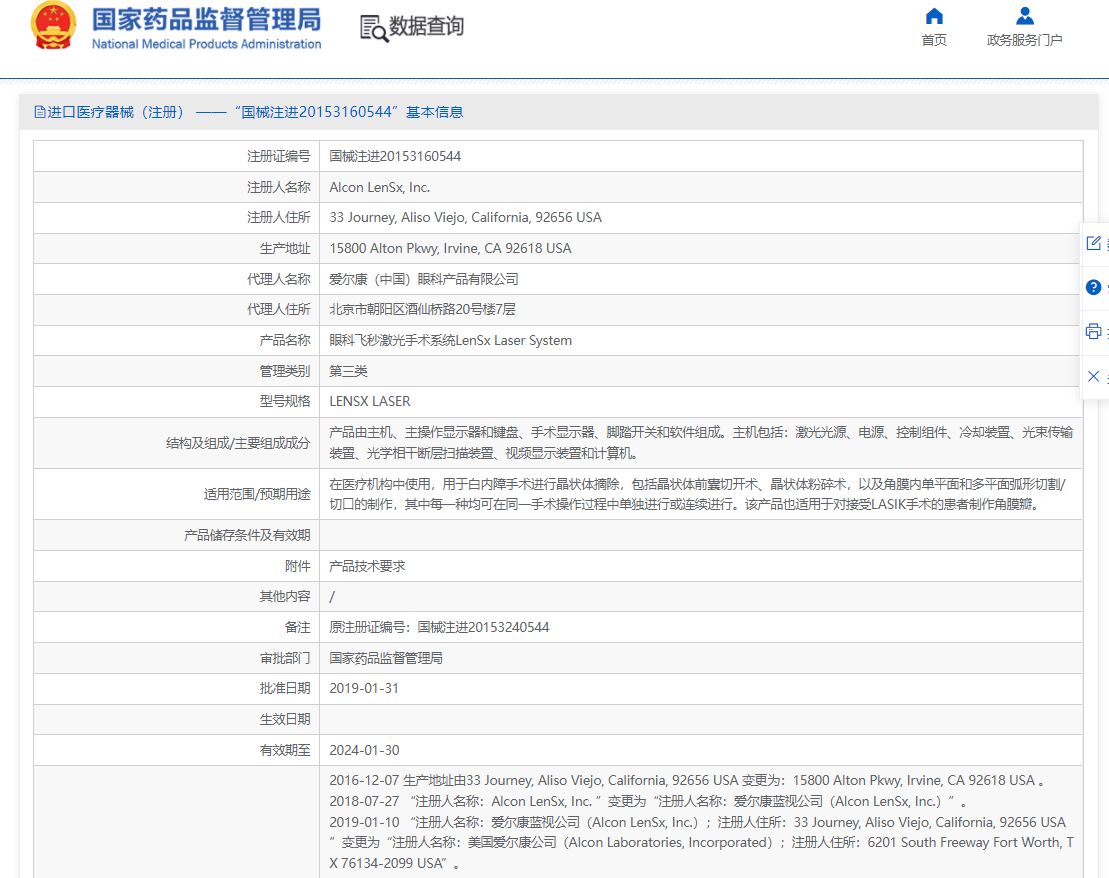Screen dimensions: 1109x878
Task: Select the 2018-07-27 change record line
Action: 648,802
